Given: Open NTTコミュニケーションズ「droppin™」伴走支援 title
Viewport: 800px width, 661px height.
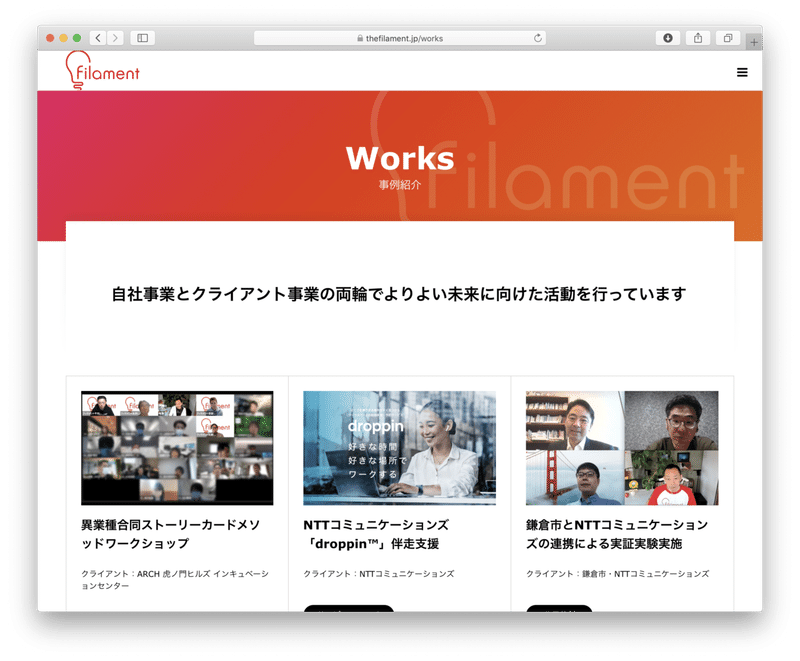Looking at the screenshot, I should [376, 534].
